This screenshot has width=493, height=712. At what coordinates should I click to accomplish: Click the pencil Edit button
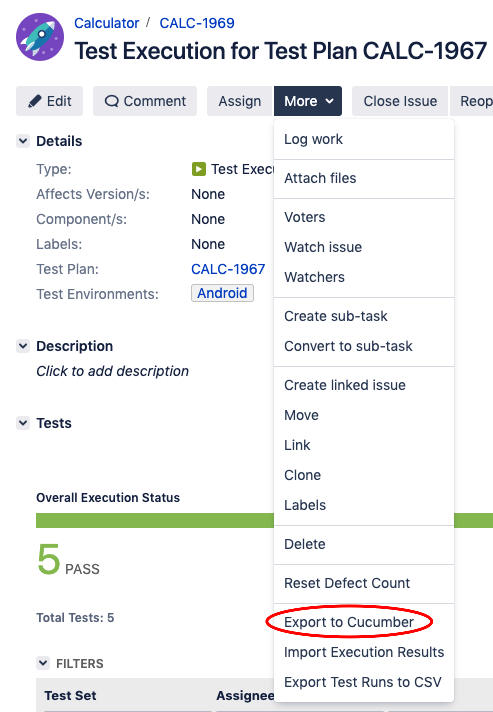coord(49,101)
